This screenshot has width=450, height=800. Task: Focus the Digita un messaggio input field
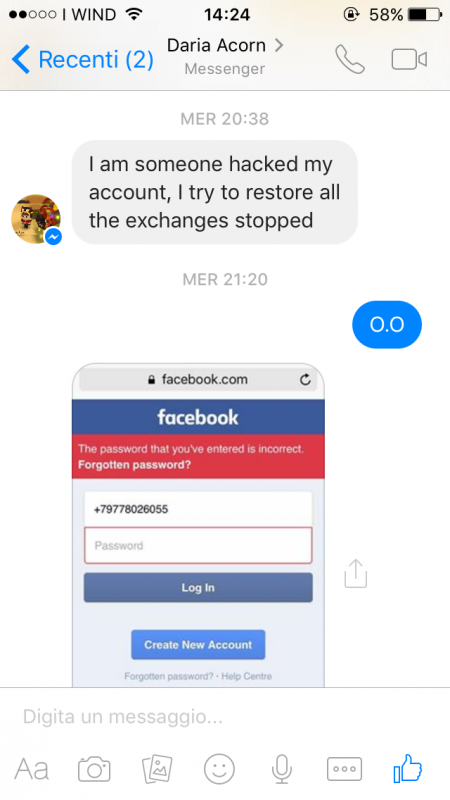[x=225, y=717]
